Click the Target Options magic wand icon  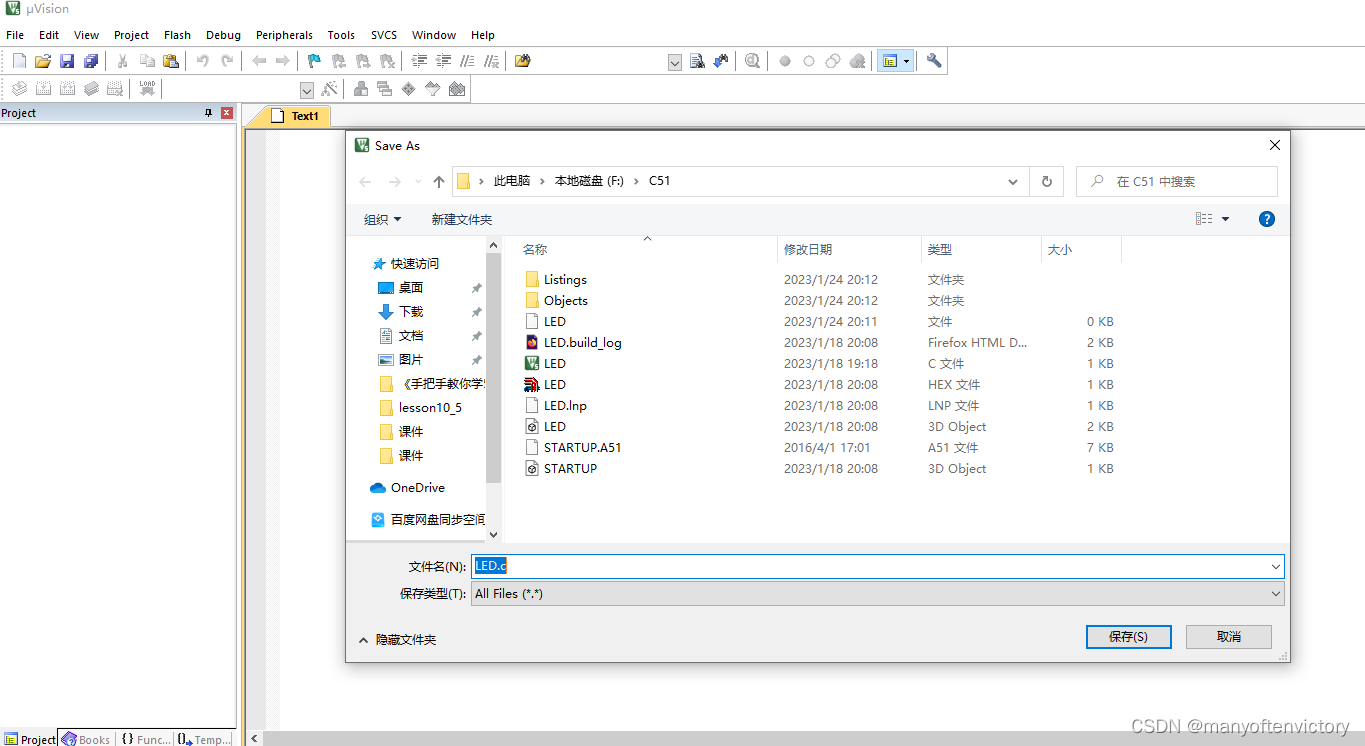[329, 89]
